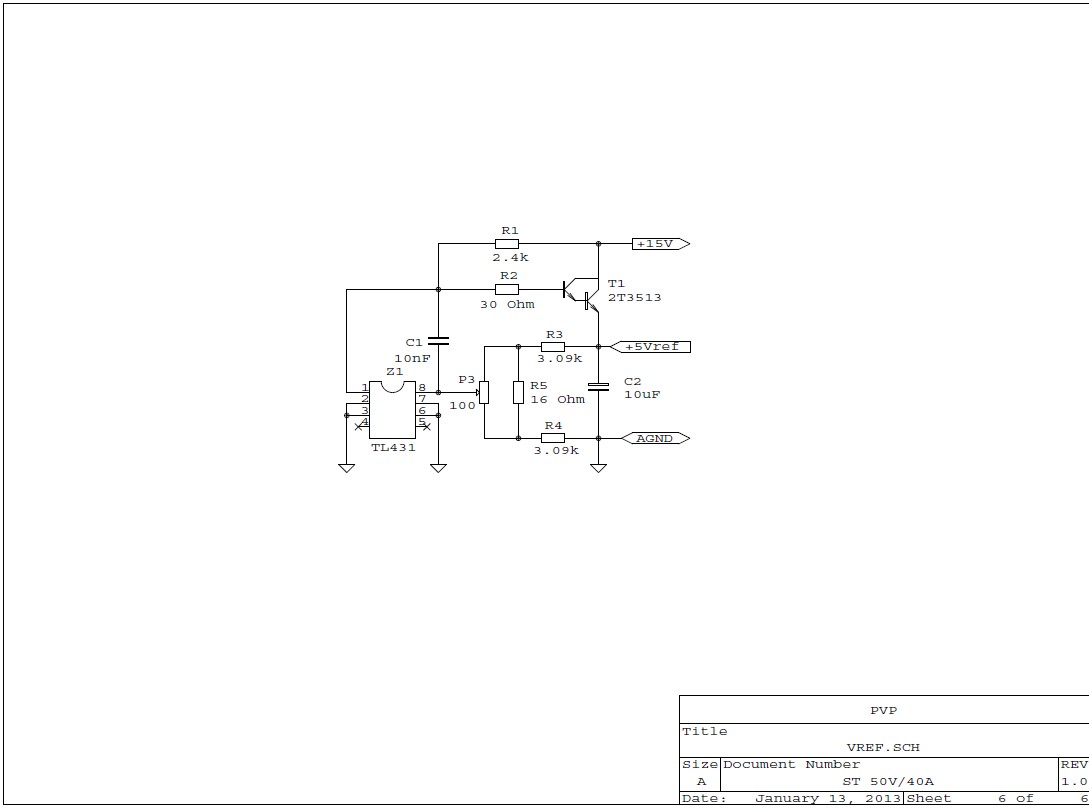Click the R1 resistor symbol

507,243
